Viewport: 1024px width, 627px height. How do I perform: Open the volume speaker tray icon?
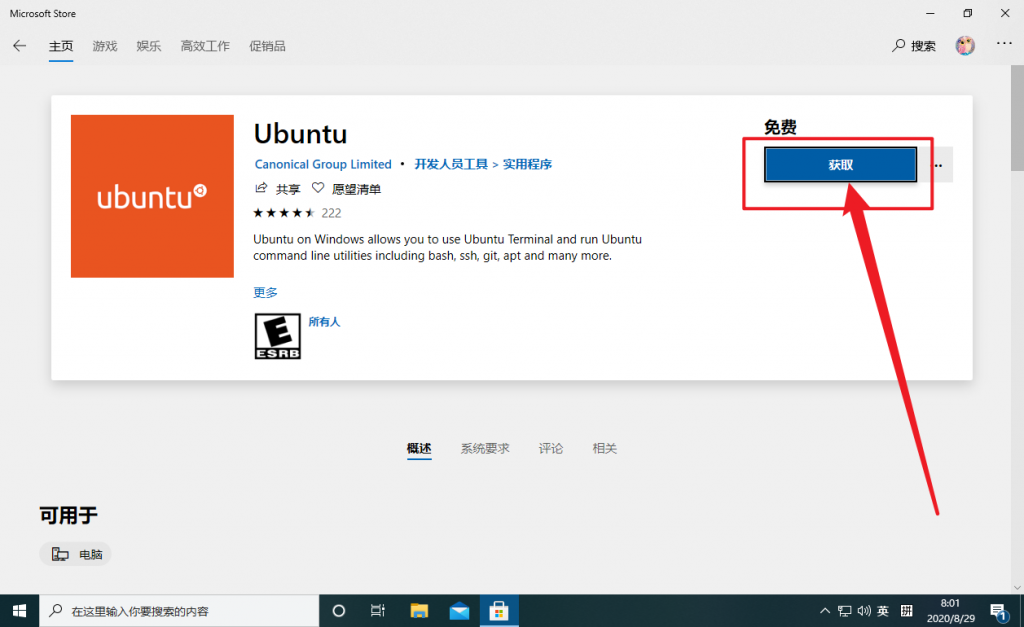pyautogui.click(x=864, y=611)
